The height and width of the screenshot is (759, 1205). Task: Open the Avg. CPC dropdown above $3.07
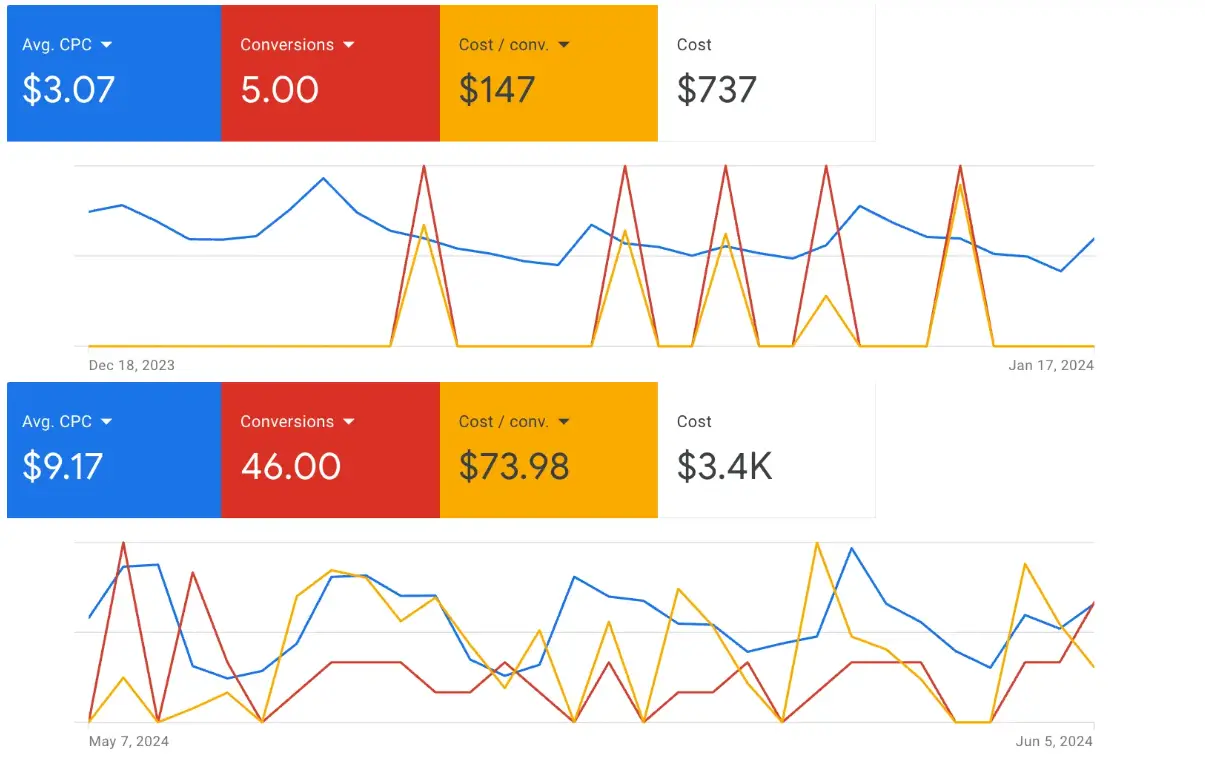[107, 45]
